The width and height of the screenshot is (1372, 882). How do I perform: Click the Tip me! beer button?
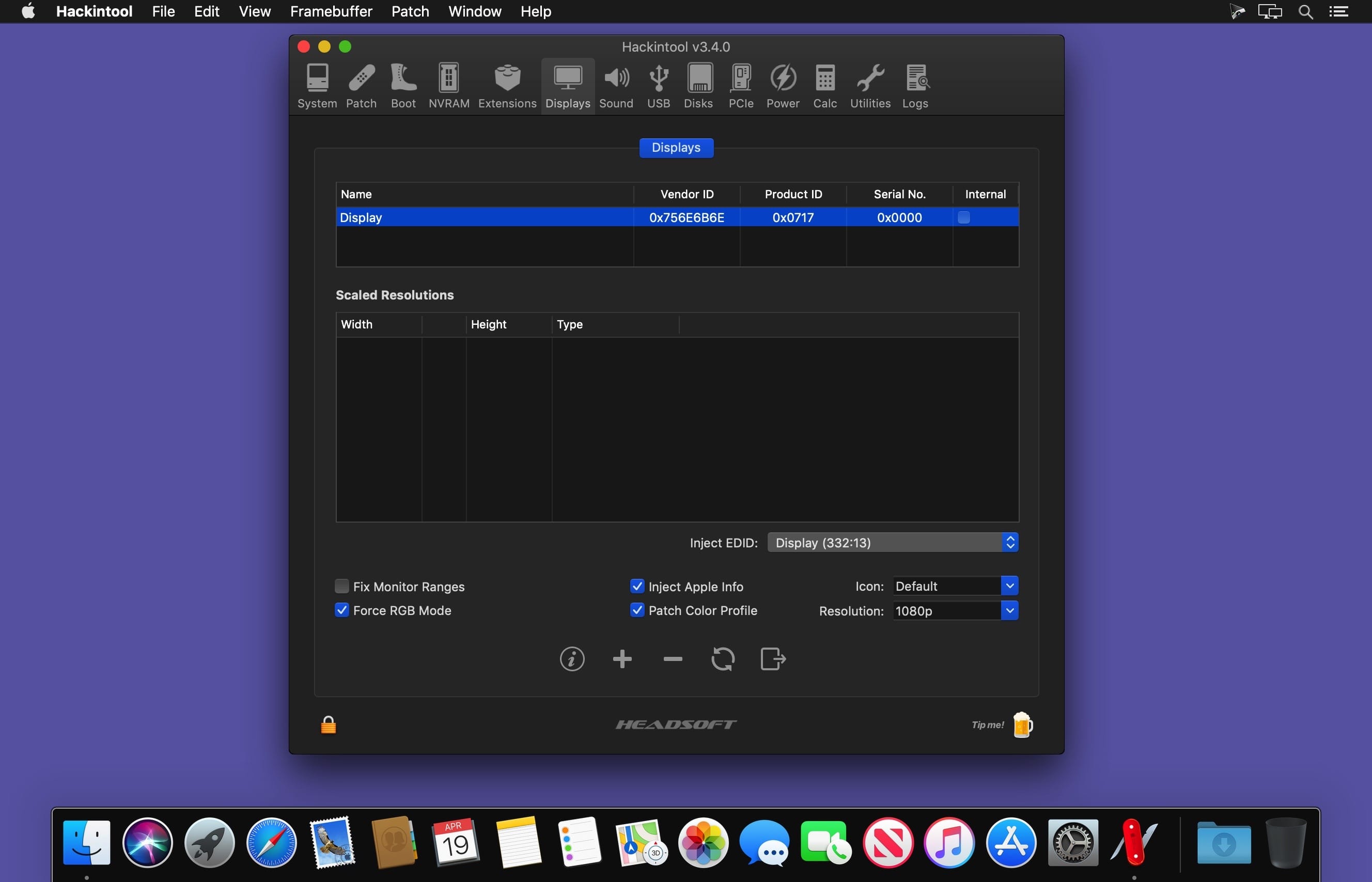coord(1022,725)
